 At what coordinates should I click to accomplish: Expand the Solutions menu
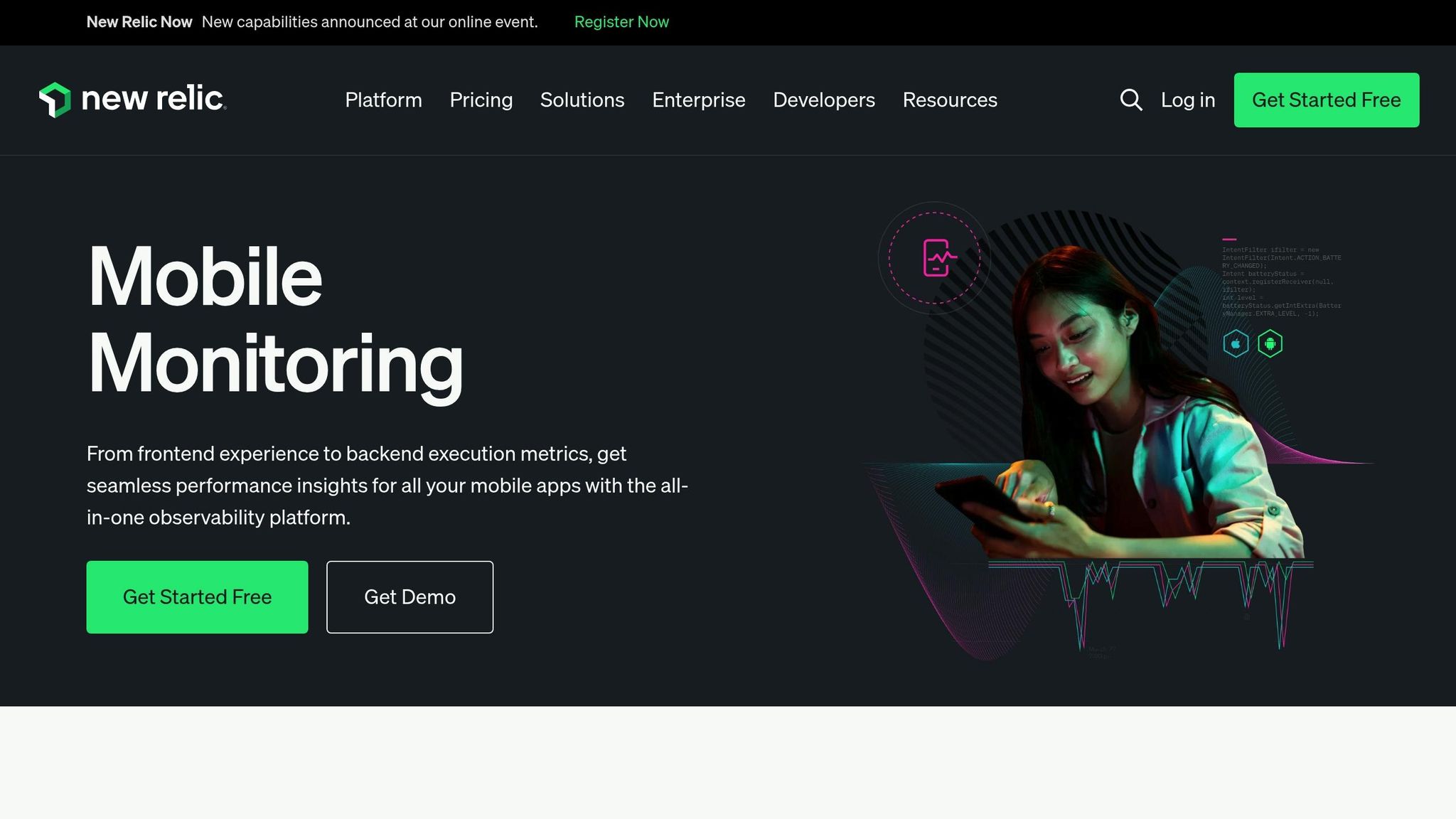(582, 100)
